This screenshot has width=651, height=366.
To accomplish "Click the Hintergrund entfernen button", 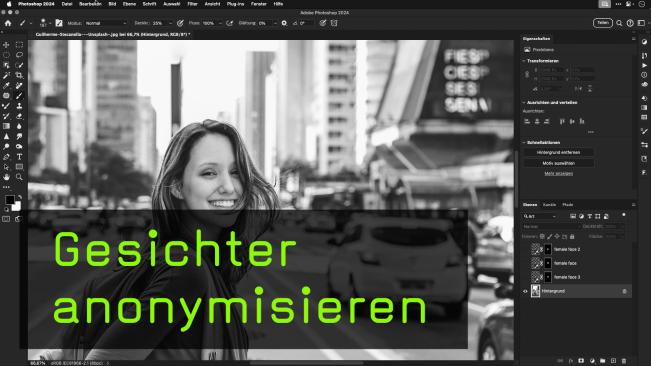I will point(558,152).
